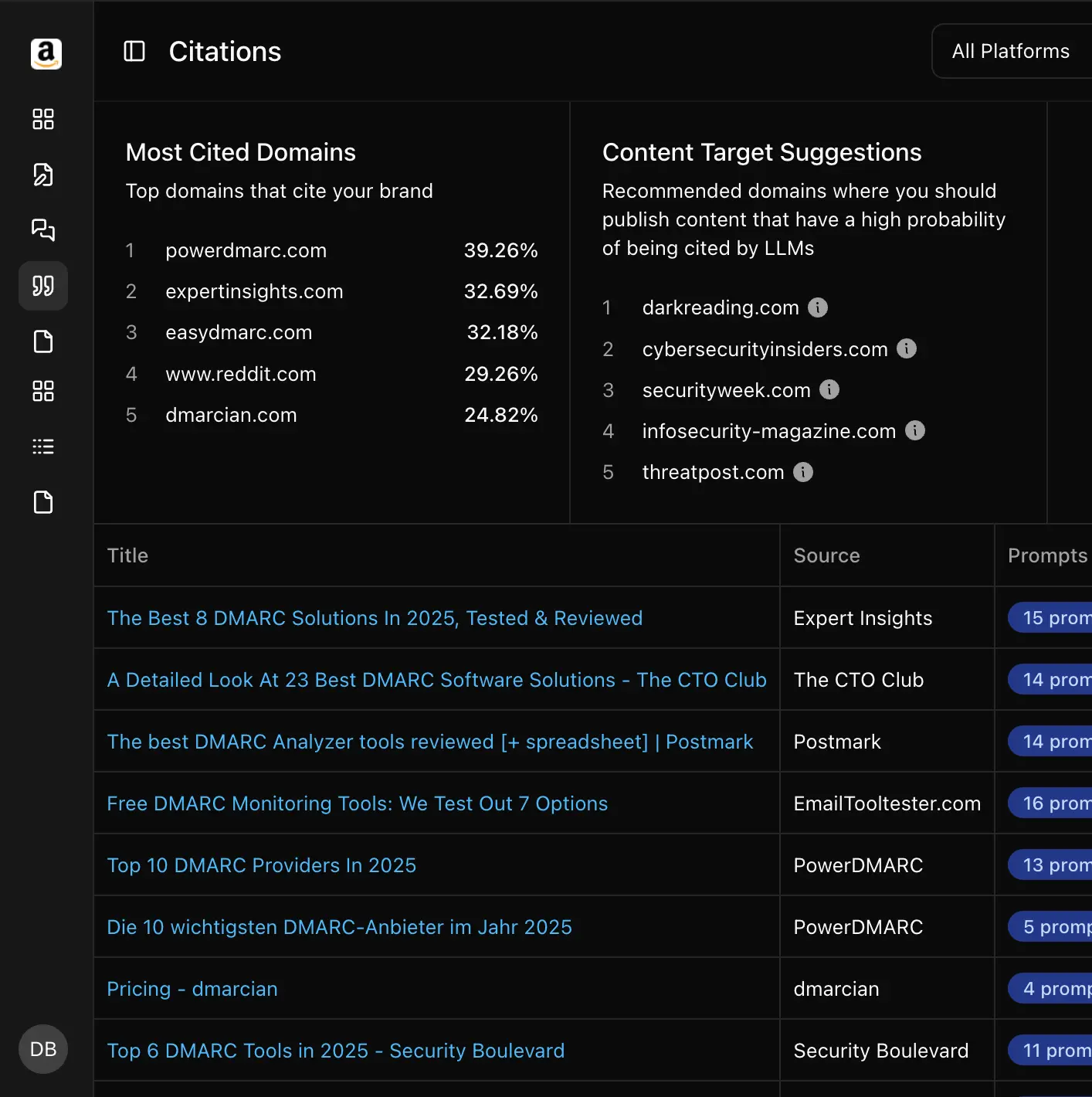The width and height of the screenshot is (1092, 1097).
Task: Open 'Top 10 DMARC Providers In 2025' article
Action: 261,865
